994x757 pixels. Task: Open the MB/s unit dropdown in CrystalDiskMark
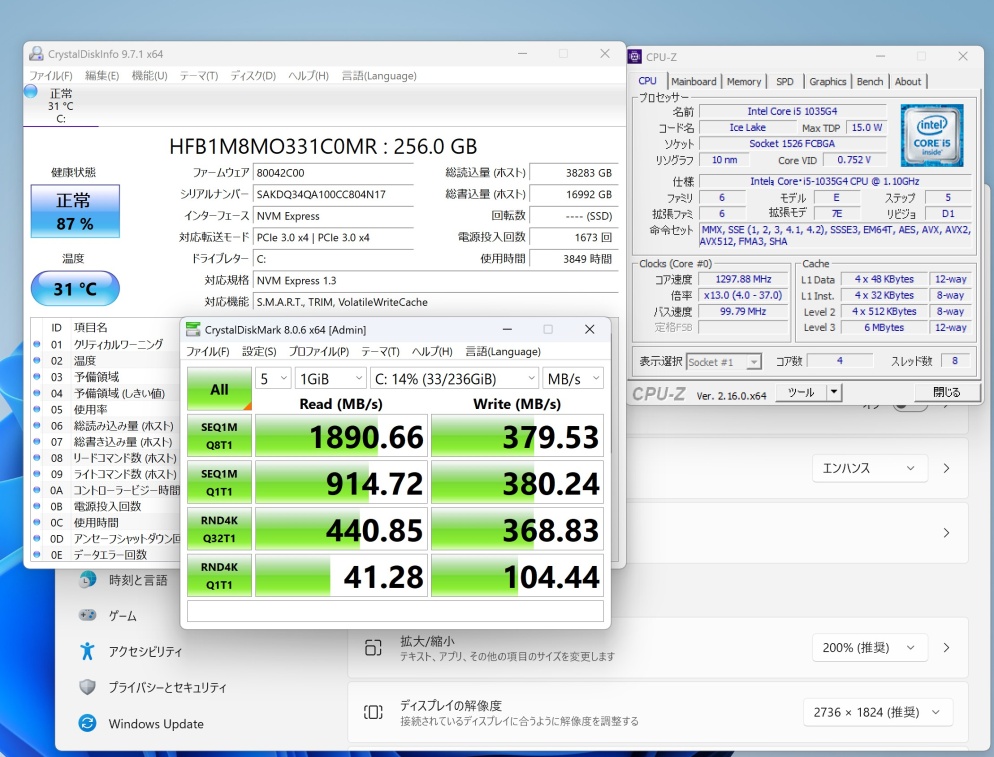(573, 378)
